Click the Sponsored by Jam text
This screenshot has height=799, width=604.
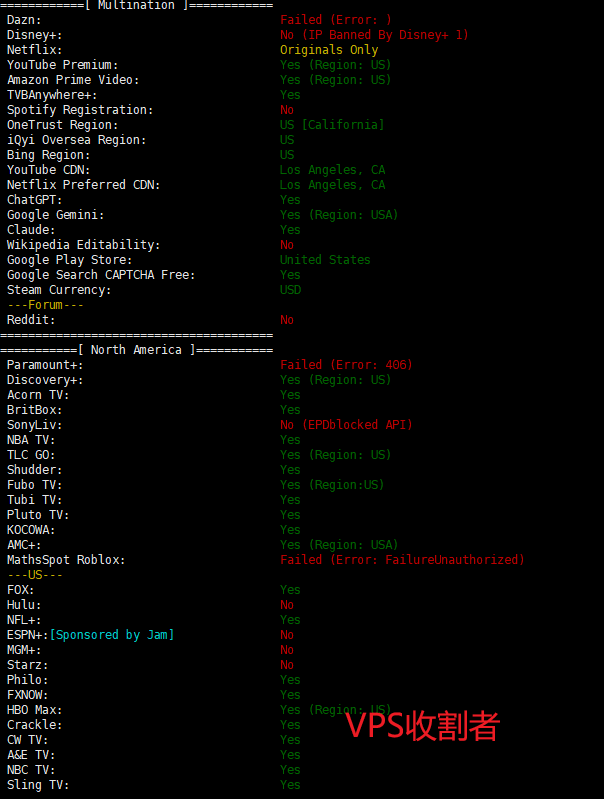pos(112,635)
